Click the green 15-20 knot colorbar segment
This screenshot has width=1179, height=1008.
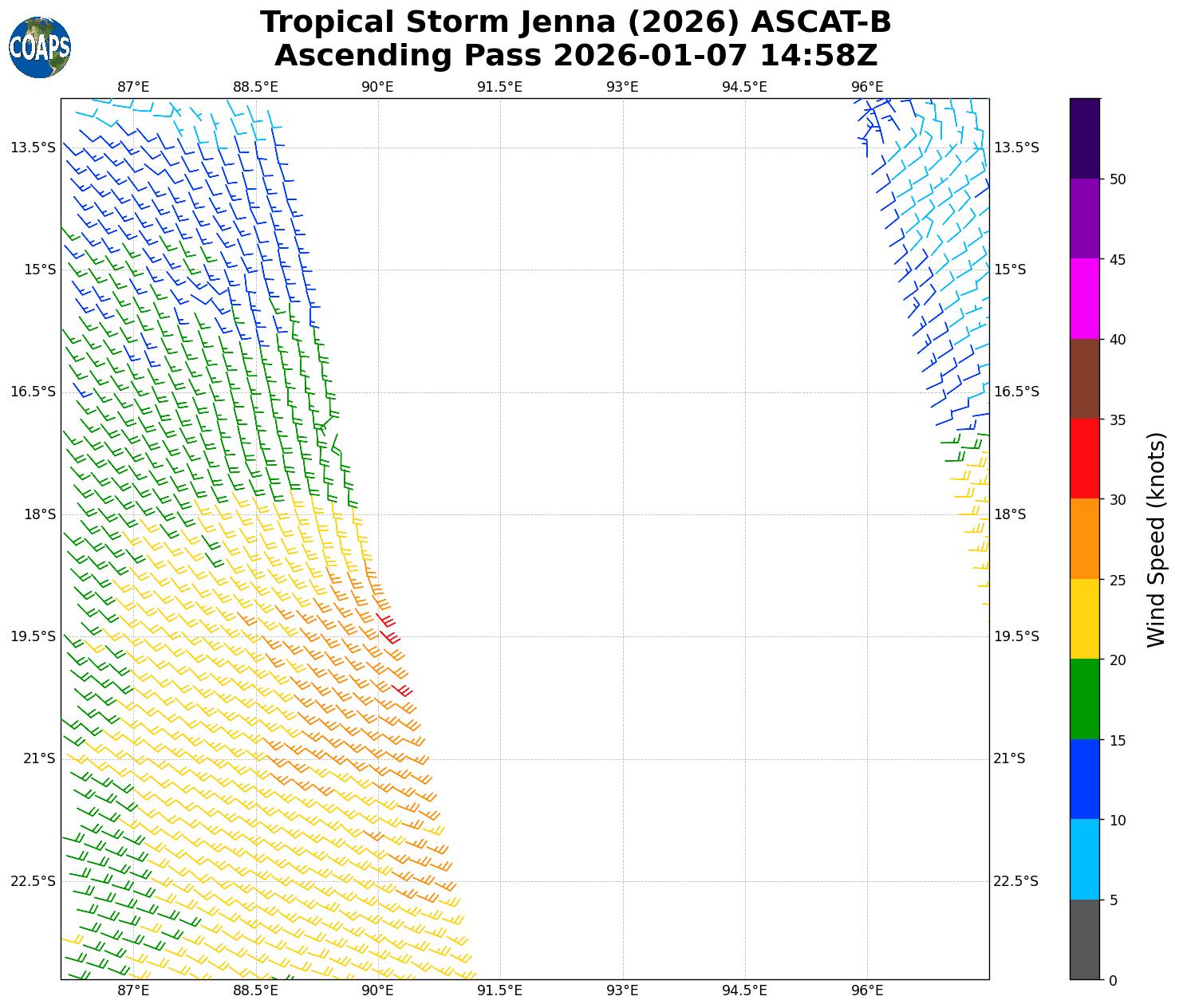pyautogui.click(x=1084, y=699)
